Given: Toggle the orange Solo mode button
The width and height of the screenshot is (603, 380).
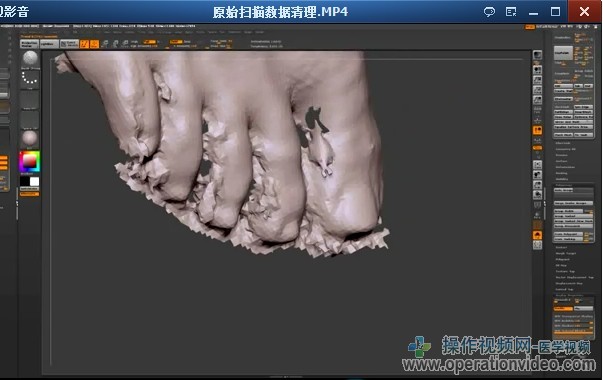Looking at the screenshot, I should pyautogui.click(x=537, y=235).
